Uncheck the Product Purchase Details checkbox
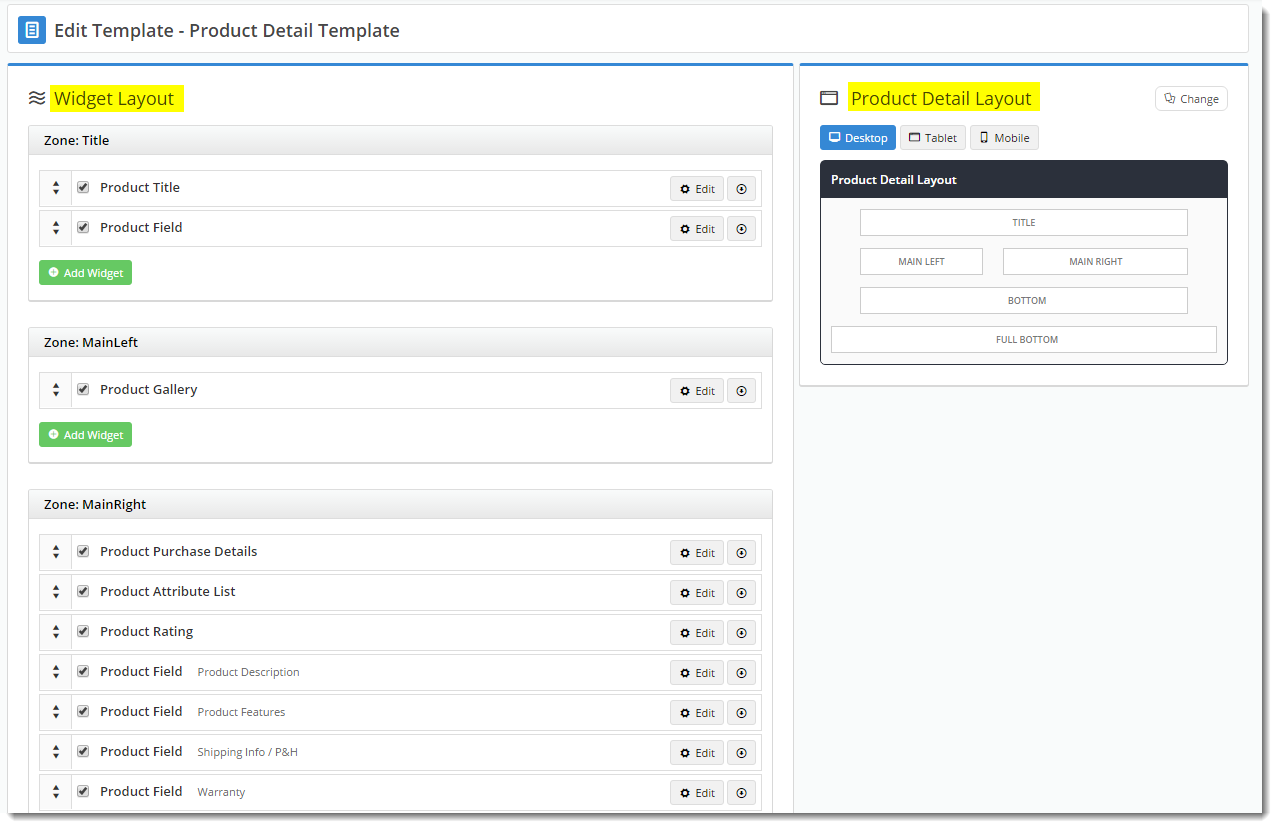Screen dimensions: 1277x828 pos(83,551)
